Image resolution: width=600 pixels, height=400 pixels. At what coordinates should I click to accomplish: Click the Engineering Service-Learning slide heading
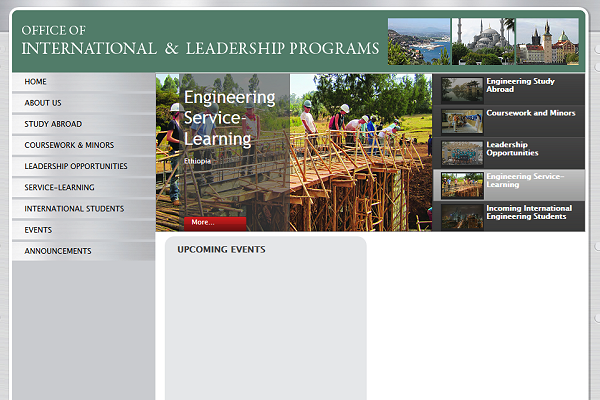[230, 118]
